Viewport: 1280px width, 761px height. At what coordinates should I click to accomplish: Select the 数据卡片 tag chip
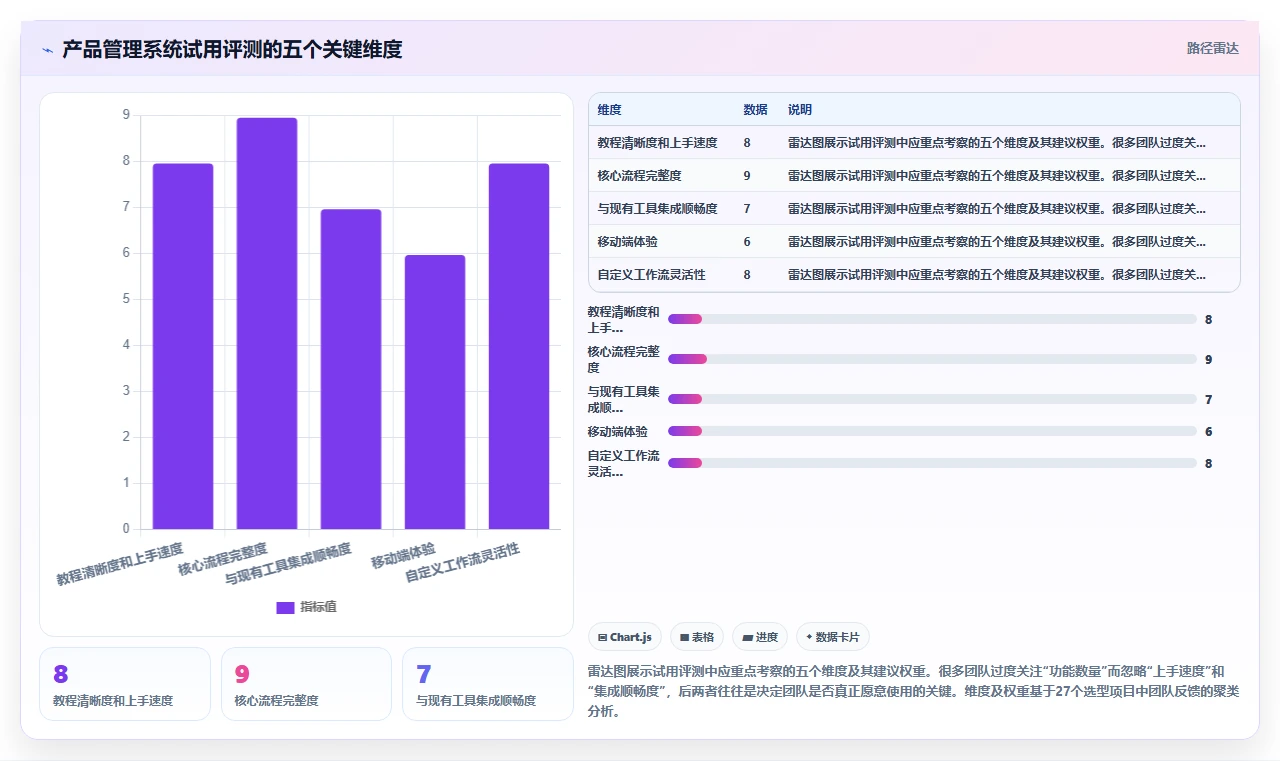coord(832,637)
